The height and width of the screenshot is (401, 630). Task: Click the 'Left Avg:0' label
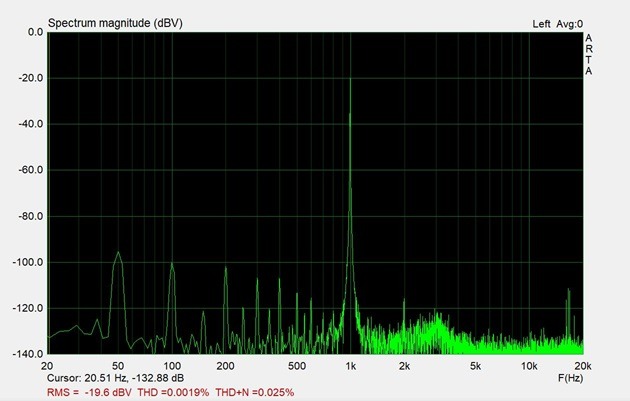pyautogui.click(x=558, y=24)
